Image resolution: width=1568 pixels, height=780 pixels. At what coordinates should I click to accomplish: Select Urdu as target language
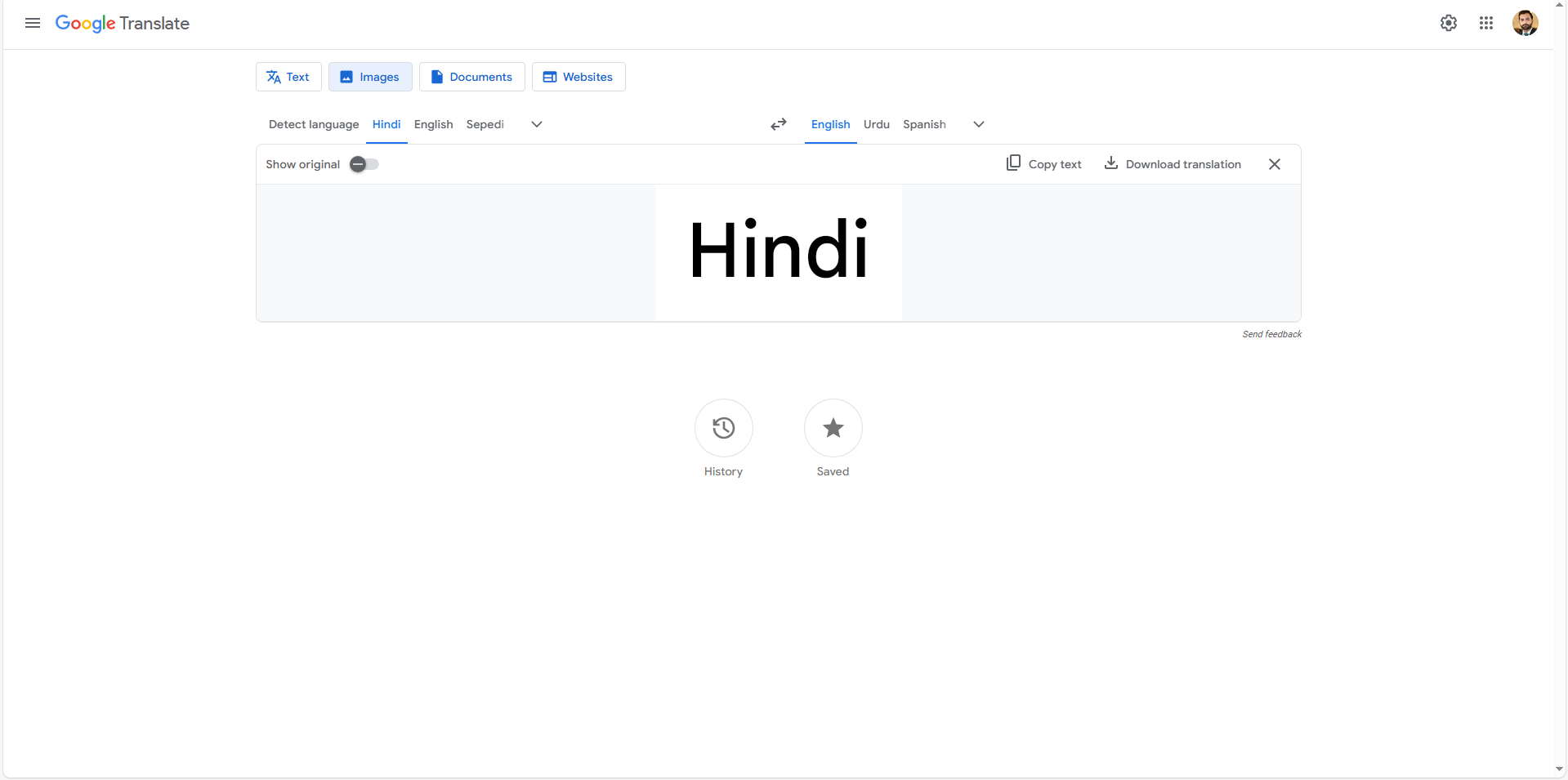(875, 124)
